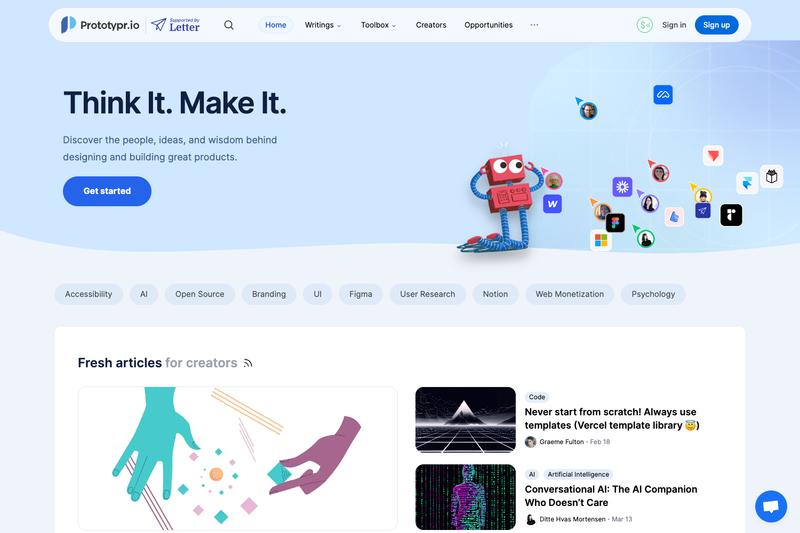This screenshot has width=800, height=533.
Task: Open 'Never start from scratch!' article title
Action: tap(612, 419)
